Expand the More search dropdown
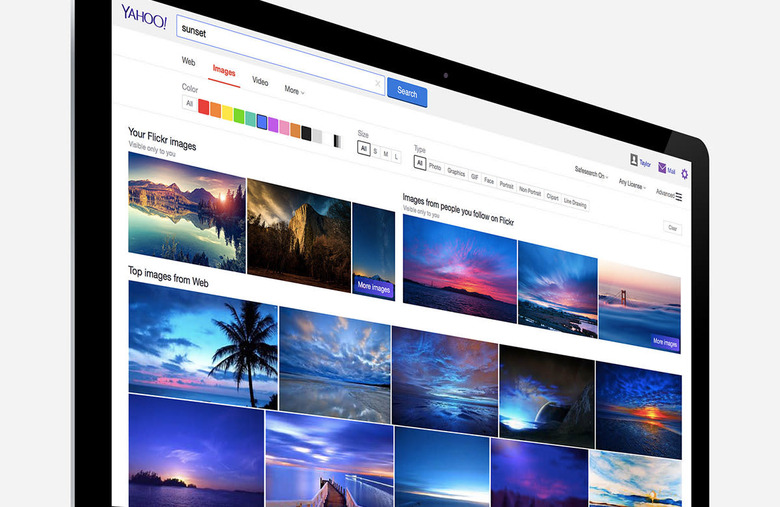Viewport: 780px width, 507px height. [294, 90]
